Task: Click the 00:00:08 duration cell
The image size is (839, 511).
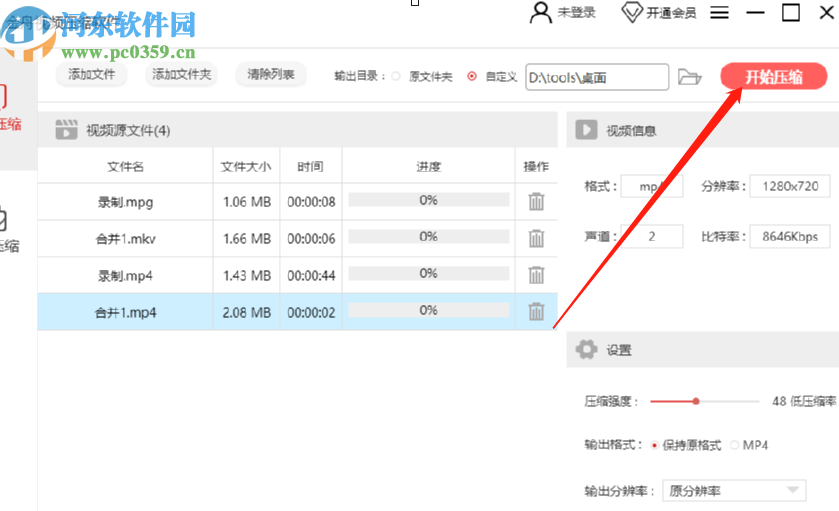Action: pyautogui.click(x=311, y=202)
